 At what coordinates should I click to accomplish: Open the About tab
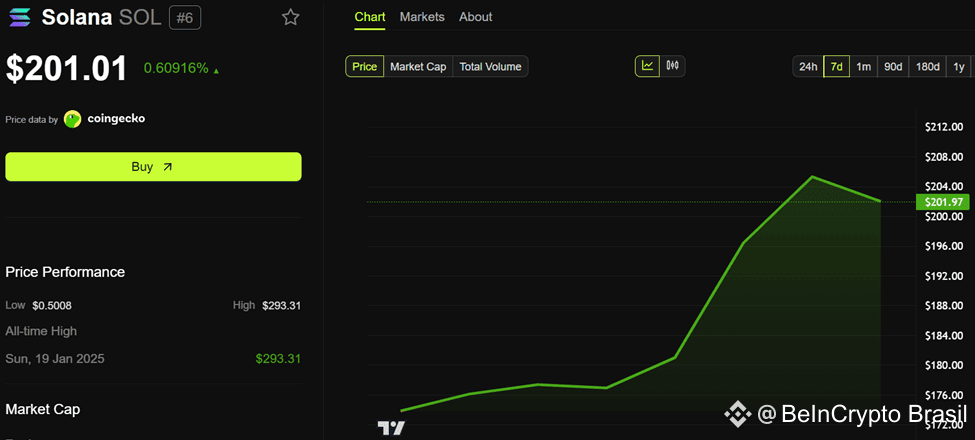click(476, 17)
